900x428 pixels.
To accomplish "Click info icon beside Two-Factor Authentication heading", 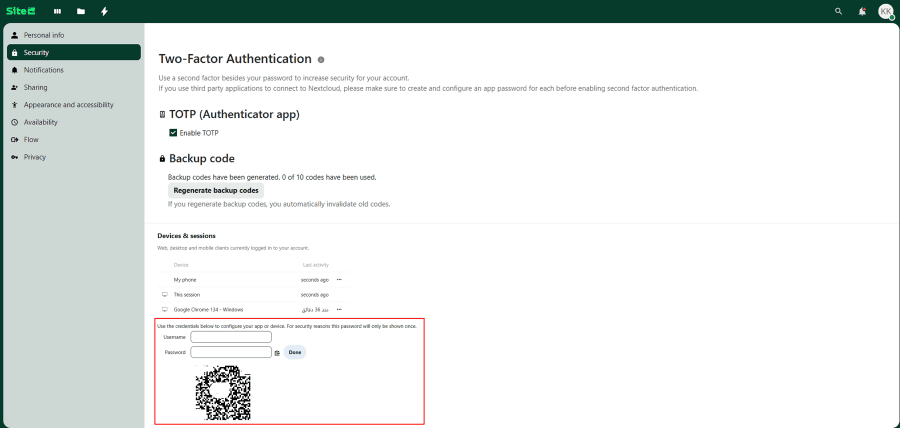I will [x=321, y=60].
